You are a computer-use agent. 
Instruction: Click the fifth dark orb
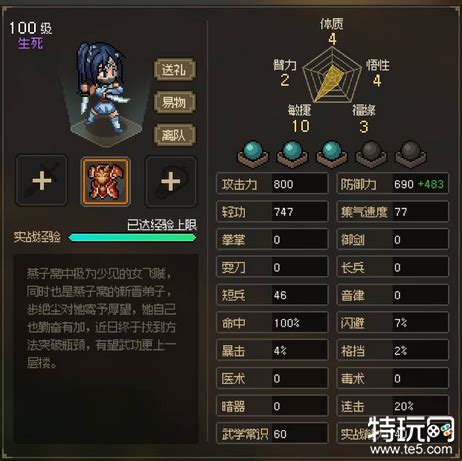point(410,154)
